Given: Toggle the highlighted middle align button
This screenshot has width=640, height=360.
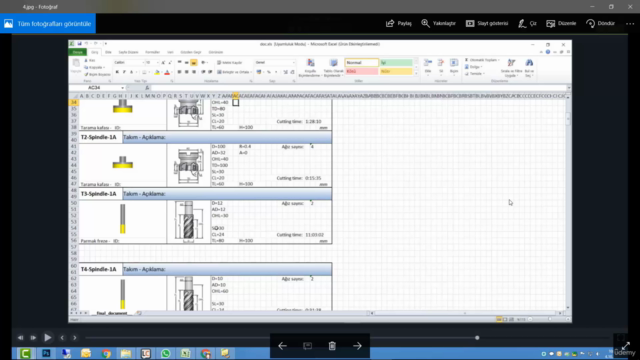Looking at the screenshot, I should click(x=193, y=62).
